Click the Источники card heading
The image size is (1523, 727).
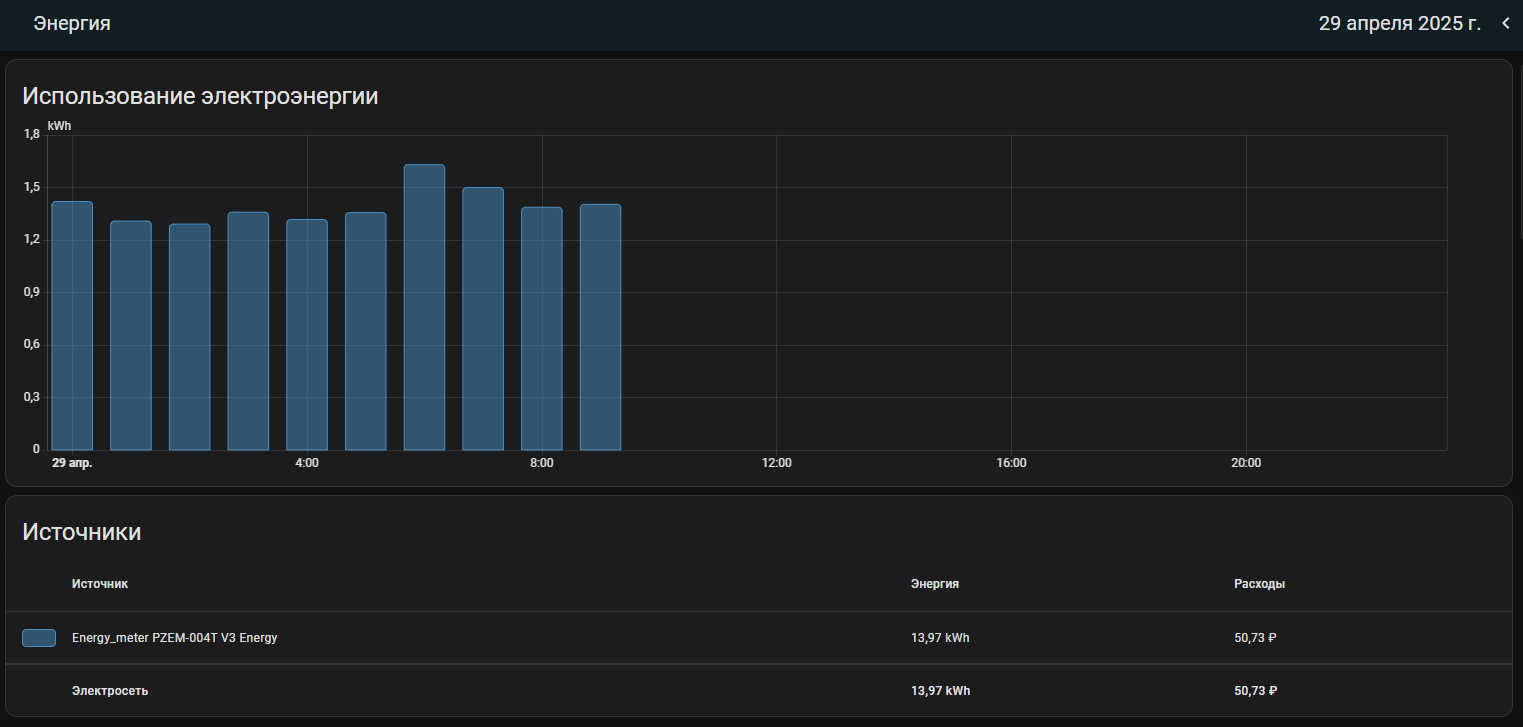click(82, 532)
